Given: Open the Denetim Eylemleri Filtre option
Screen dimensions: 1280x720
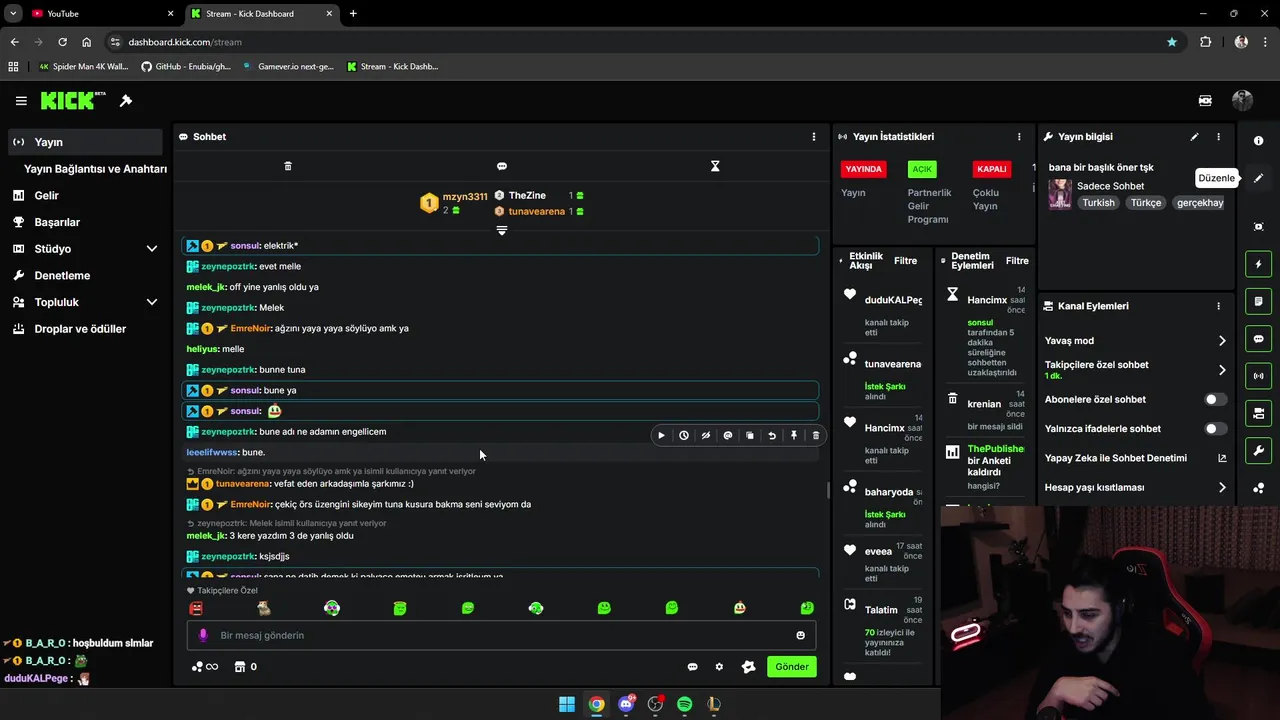Looking at the screenshot, I should [x=1017, y=261].
